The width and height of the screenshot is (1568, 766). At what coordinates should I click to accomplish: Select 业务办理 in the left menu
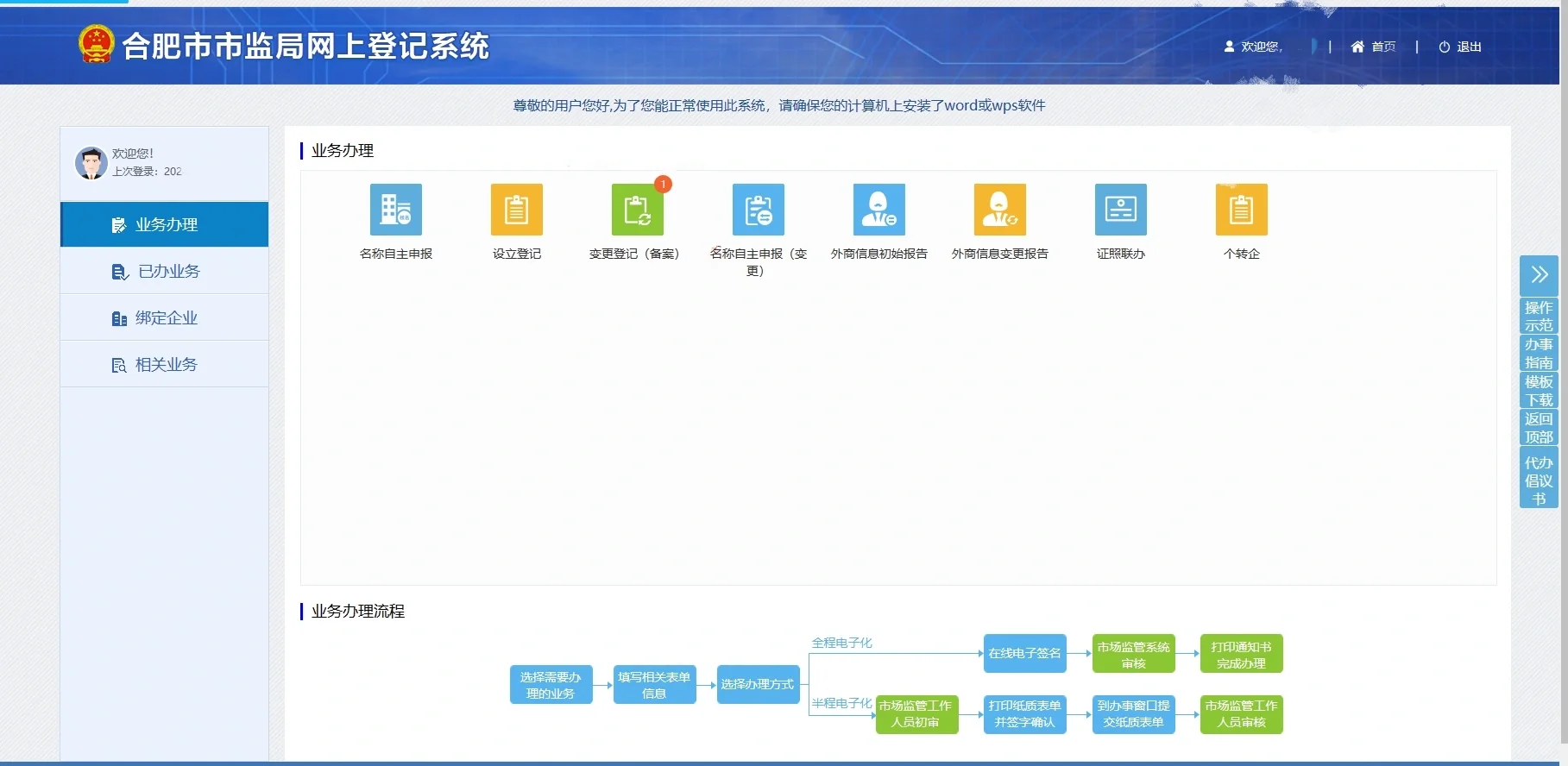tap(165, 225)
